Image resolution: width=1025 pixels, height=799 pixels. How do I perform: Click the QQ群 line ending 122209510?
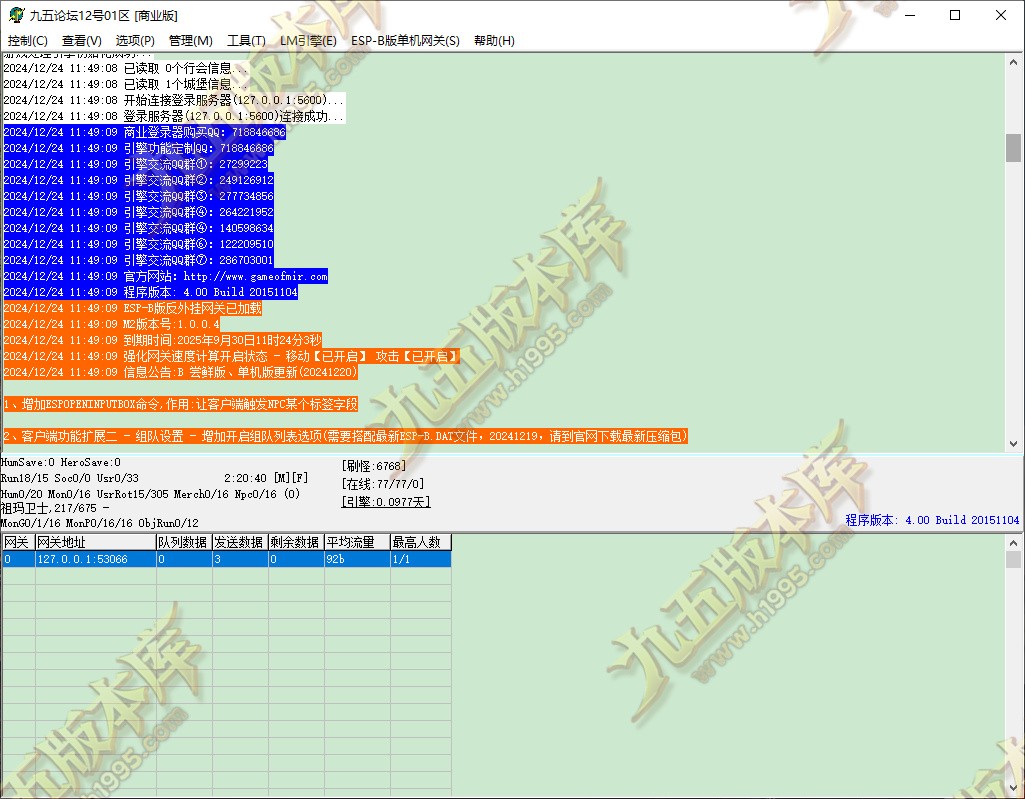[139, 244]
